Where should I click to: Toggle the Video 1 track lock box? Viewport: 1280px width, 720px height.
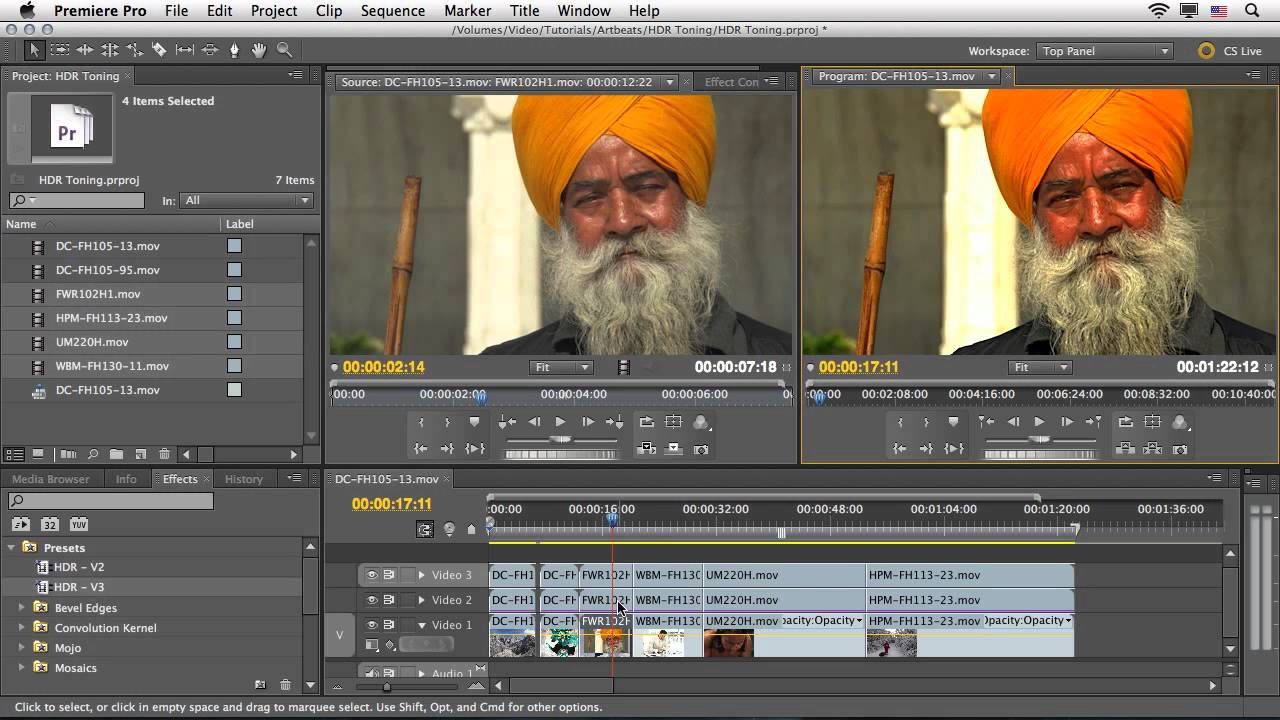407,625
